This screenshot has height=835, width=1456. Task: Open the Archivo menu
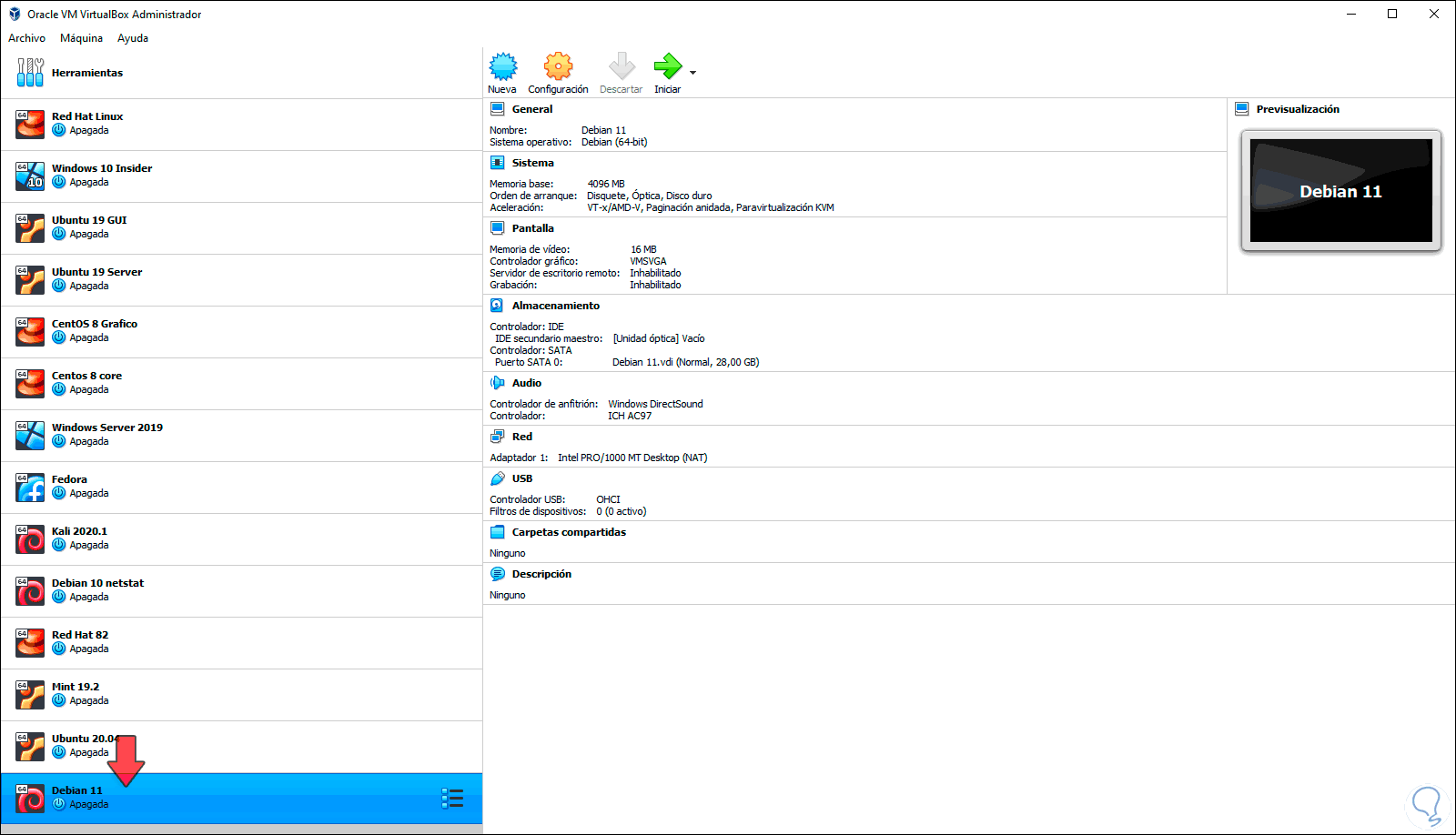tap(26, 38)
